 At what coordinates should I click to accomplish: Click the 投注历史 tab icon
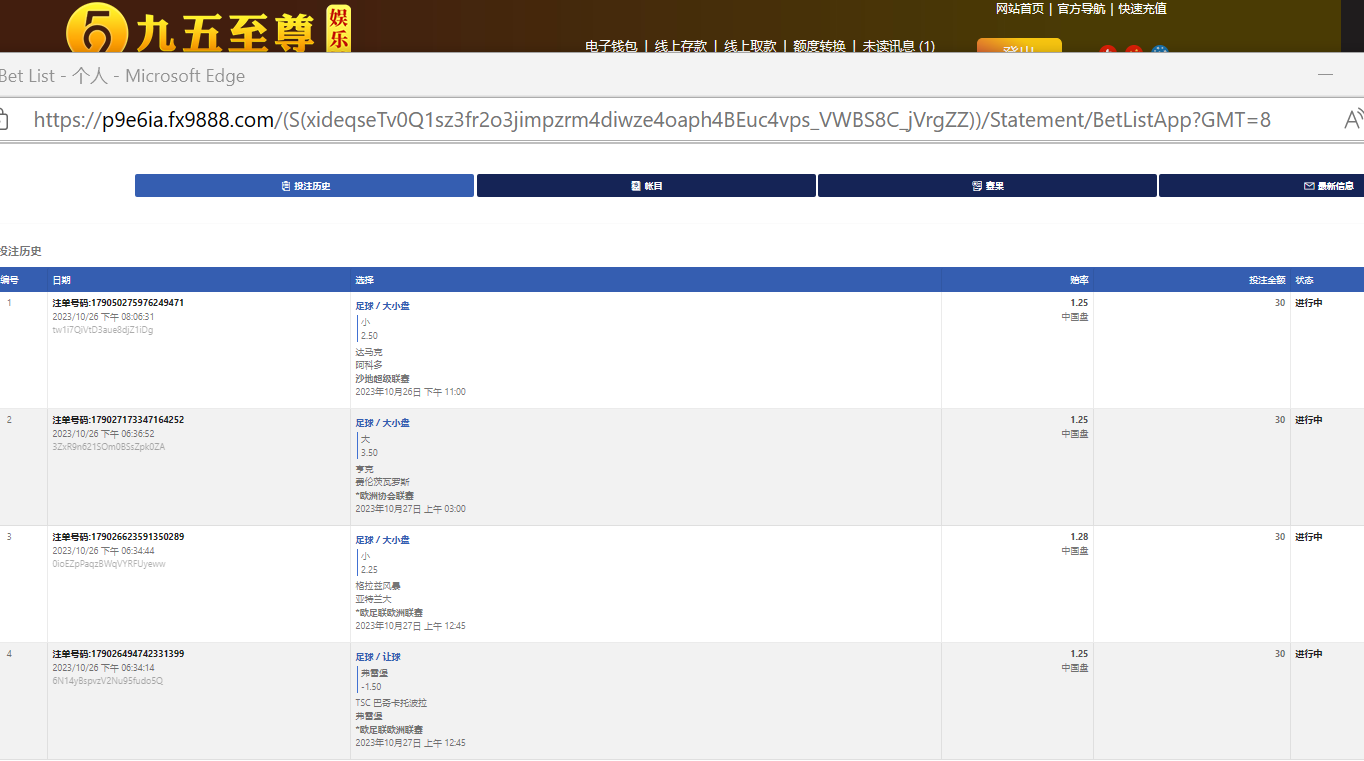click(x=286, y=186)
